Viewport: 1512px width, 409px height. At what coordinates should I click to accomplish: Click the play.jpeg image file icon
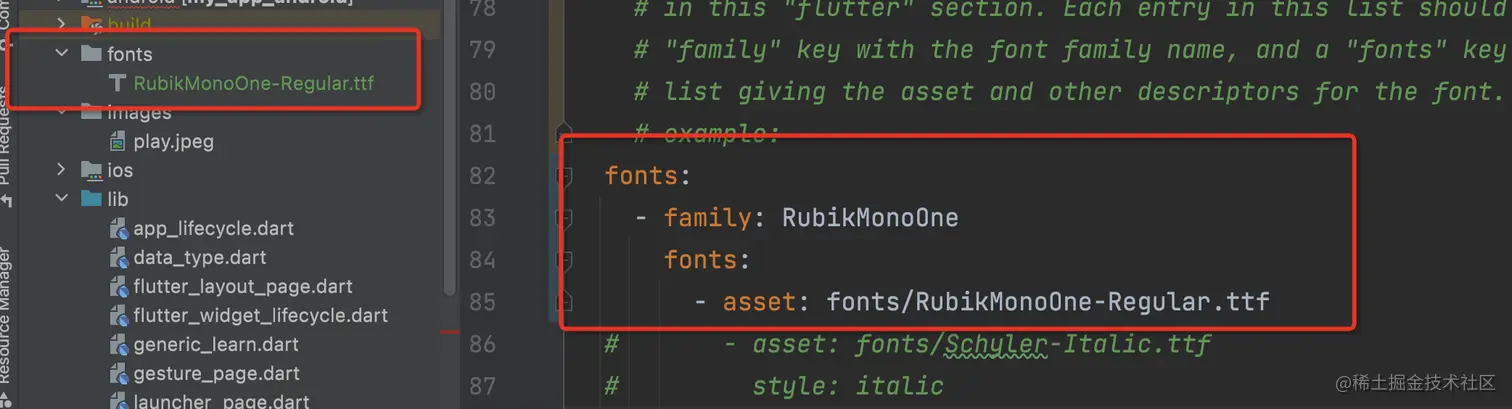click(118, 141)
